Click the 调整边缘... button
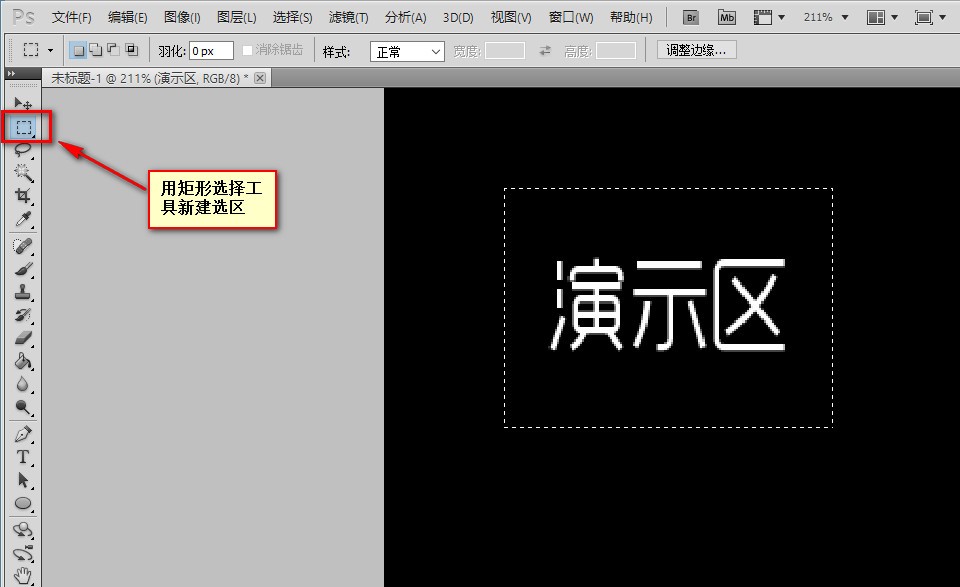This screenshot has width=960, height=587. click(696, 50)
